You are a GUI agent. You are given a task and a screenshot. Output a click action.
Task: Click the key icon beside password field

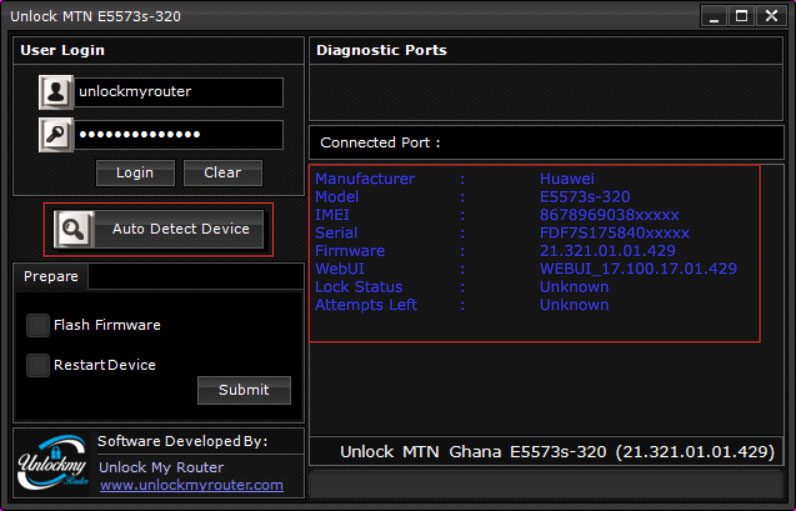(56, 135)
